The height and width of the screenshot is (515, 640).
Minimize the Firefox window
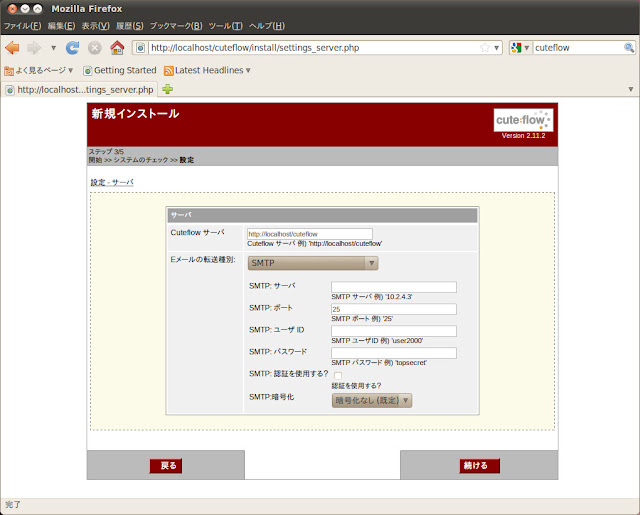(25, 8)
